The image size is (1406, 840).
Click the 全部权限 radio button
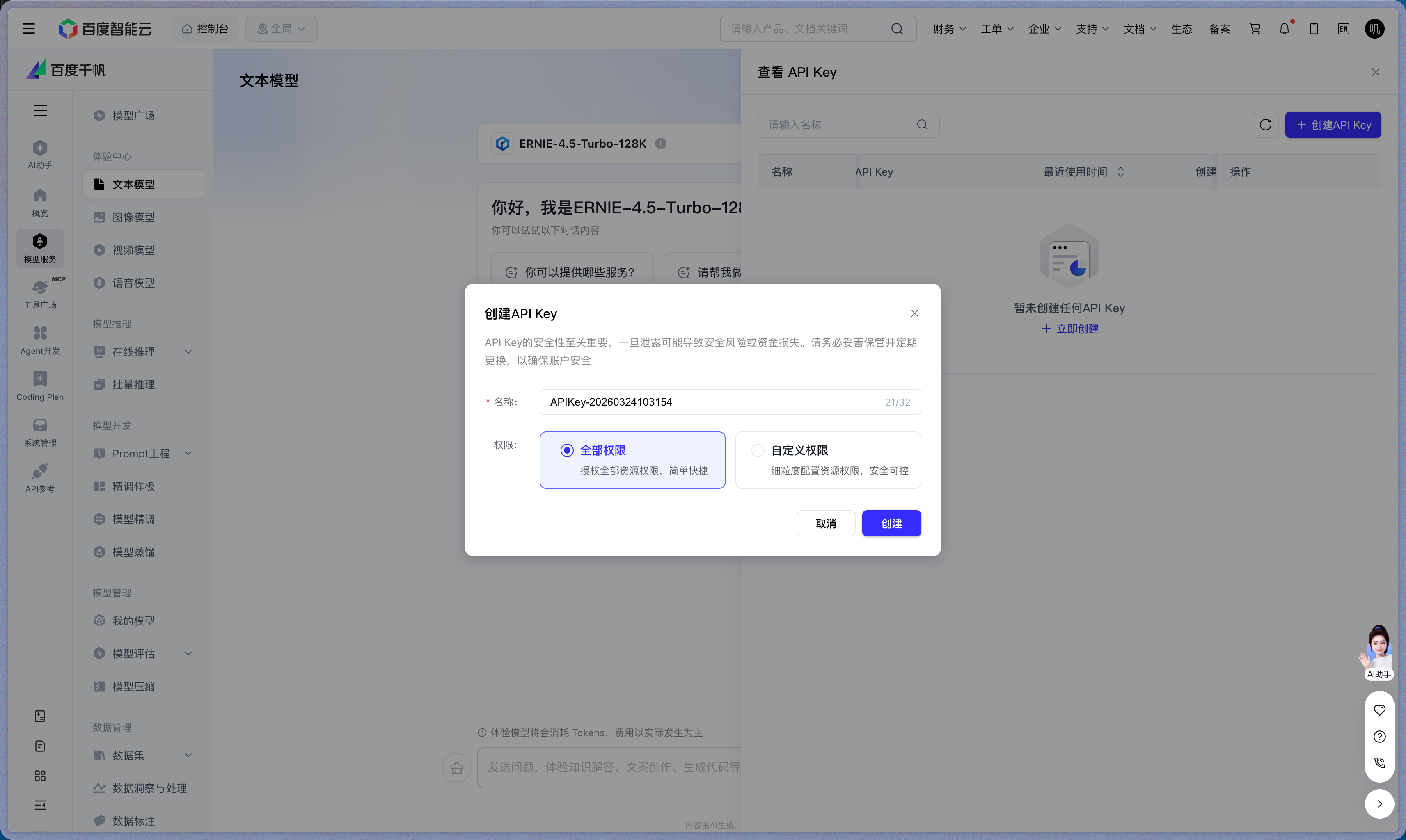pyautogui.click(x=567, y=450)
